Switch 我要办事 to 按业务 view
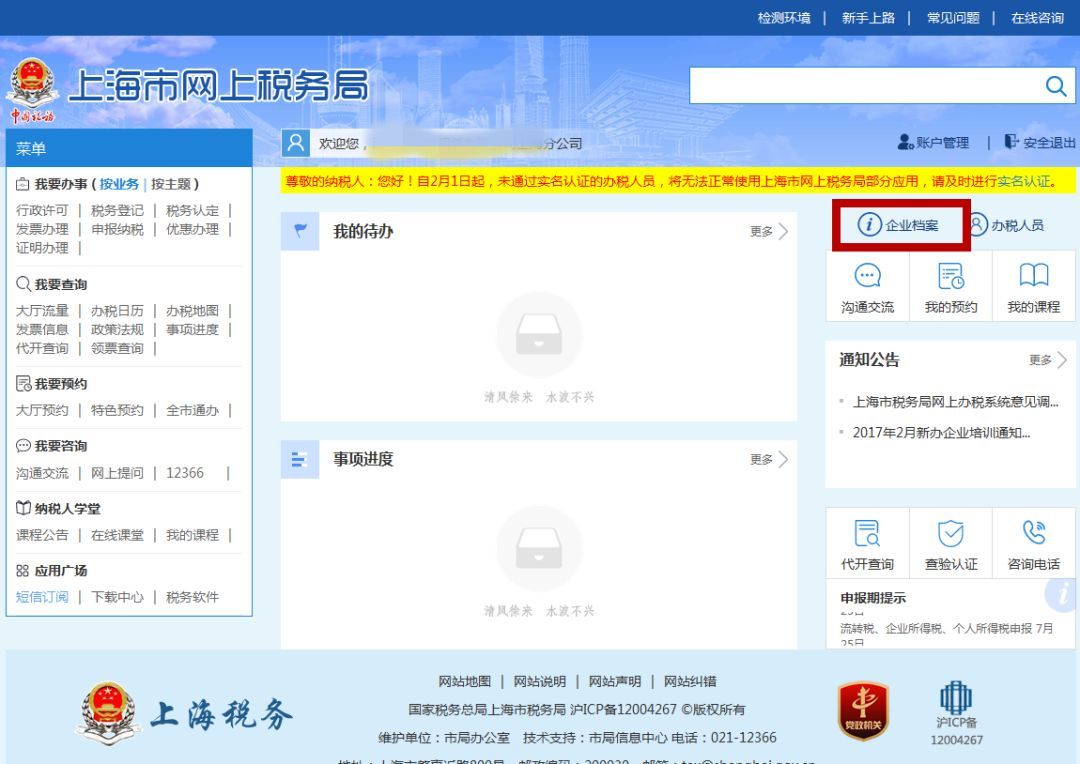 (119, 184)
